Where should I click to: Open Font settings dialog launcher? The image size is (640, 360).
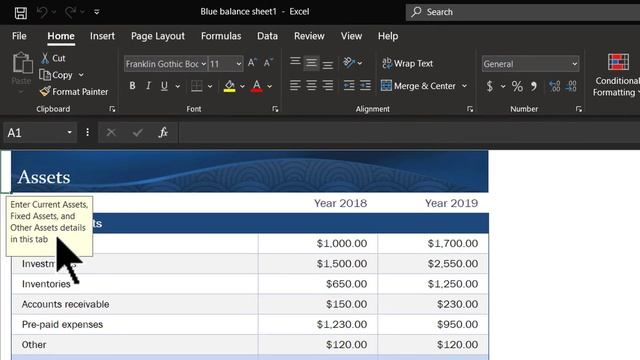(x=275, y=109)
